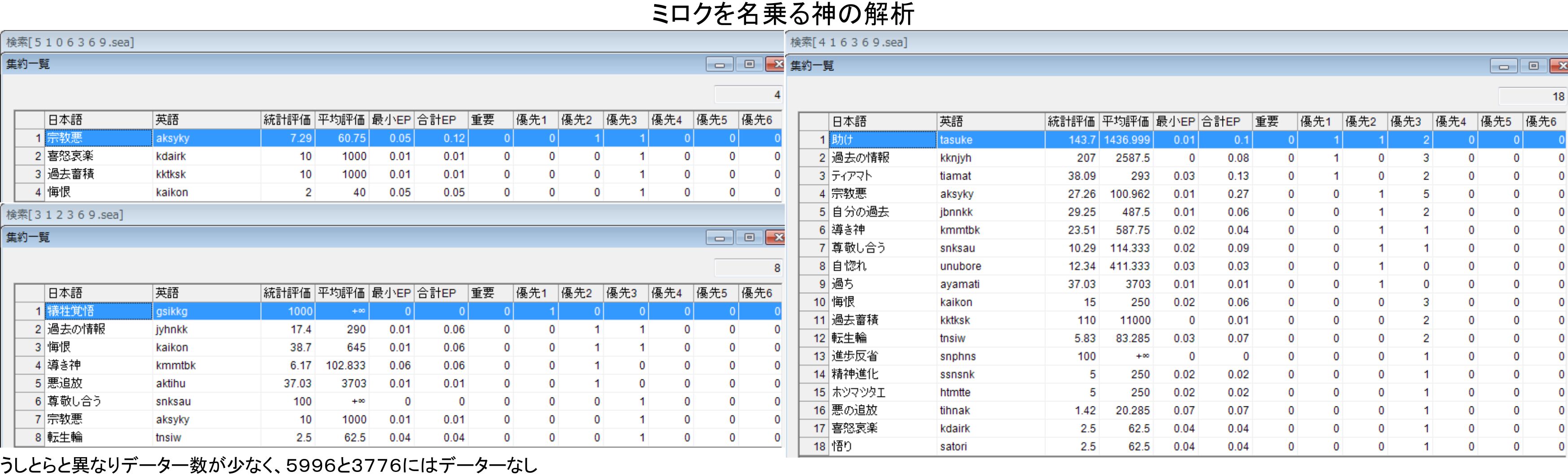
Task: Maximize the 集約一覧 window for 5106369.sea
Action: tap(749, 65)
